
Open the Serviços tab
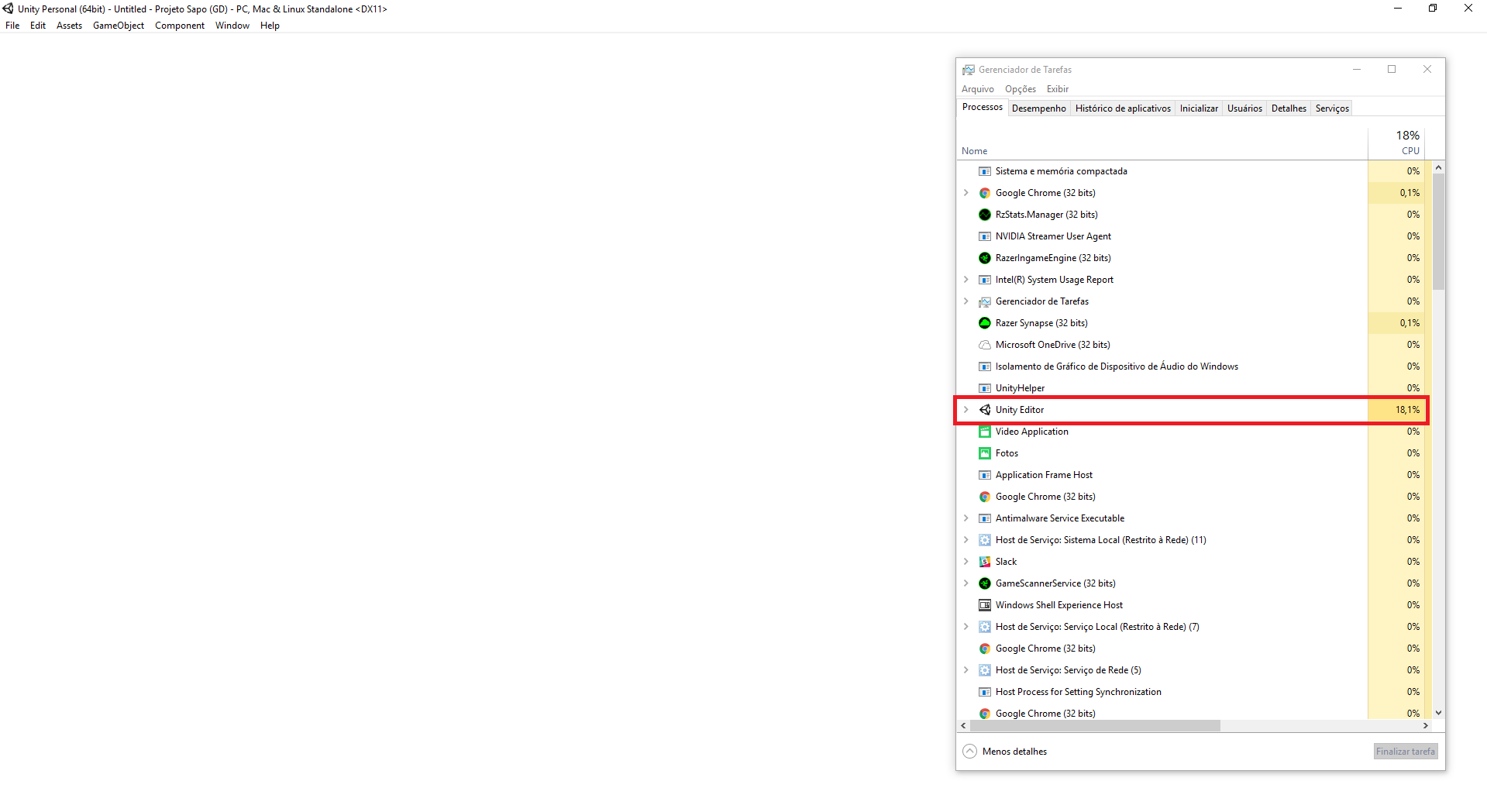[1332, 108]
